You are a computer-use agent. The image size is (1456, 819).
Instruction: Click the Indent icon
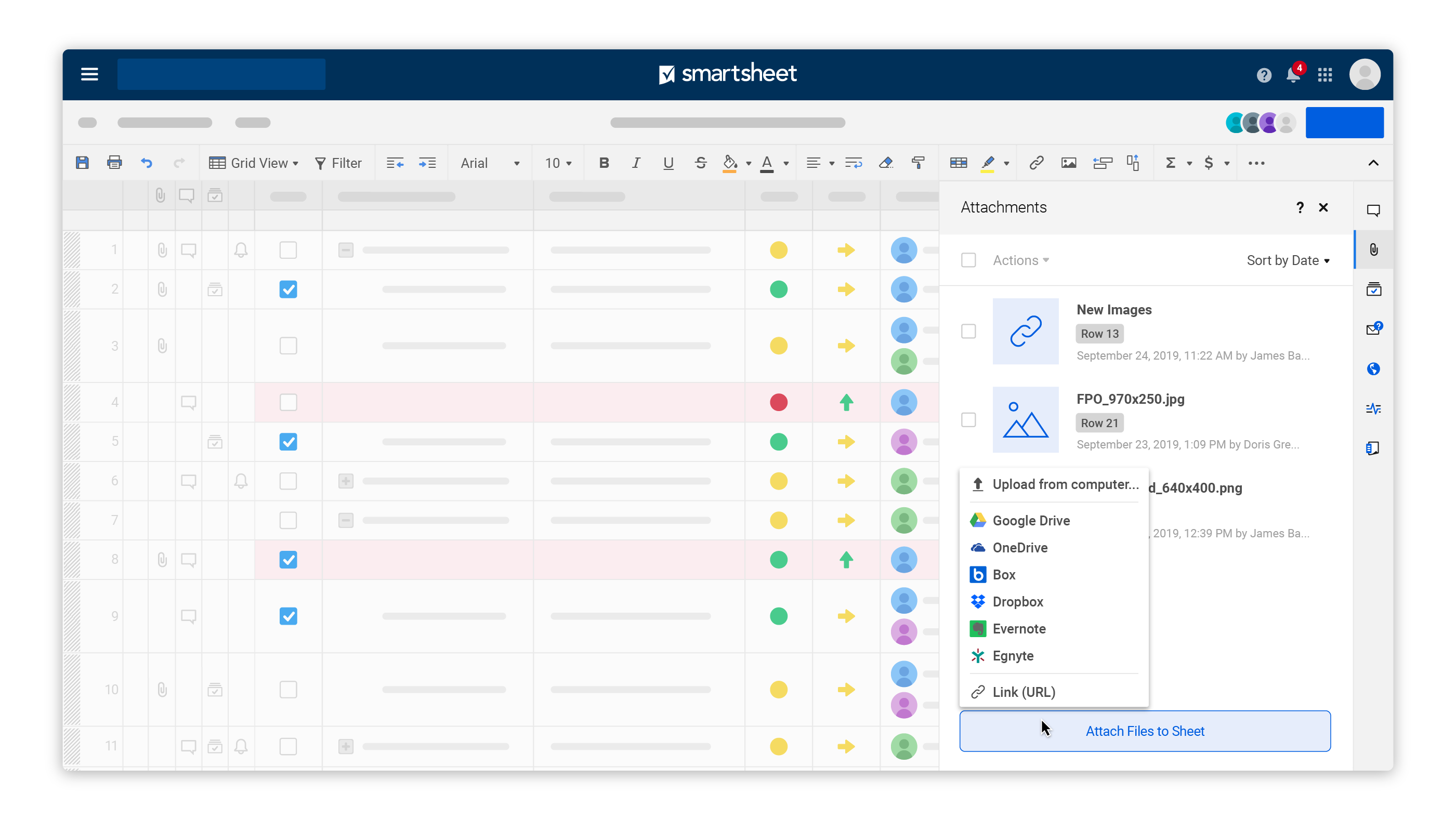pyautogui.click(x=427, y=163)
